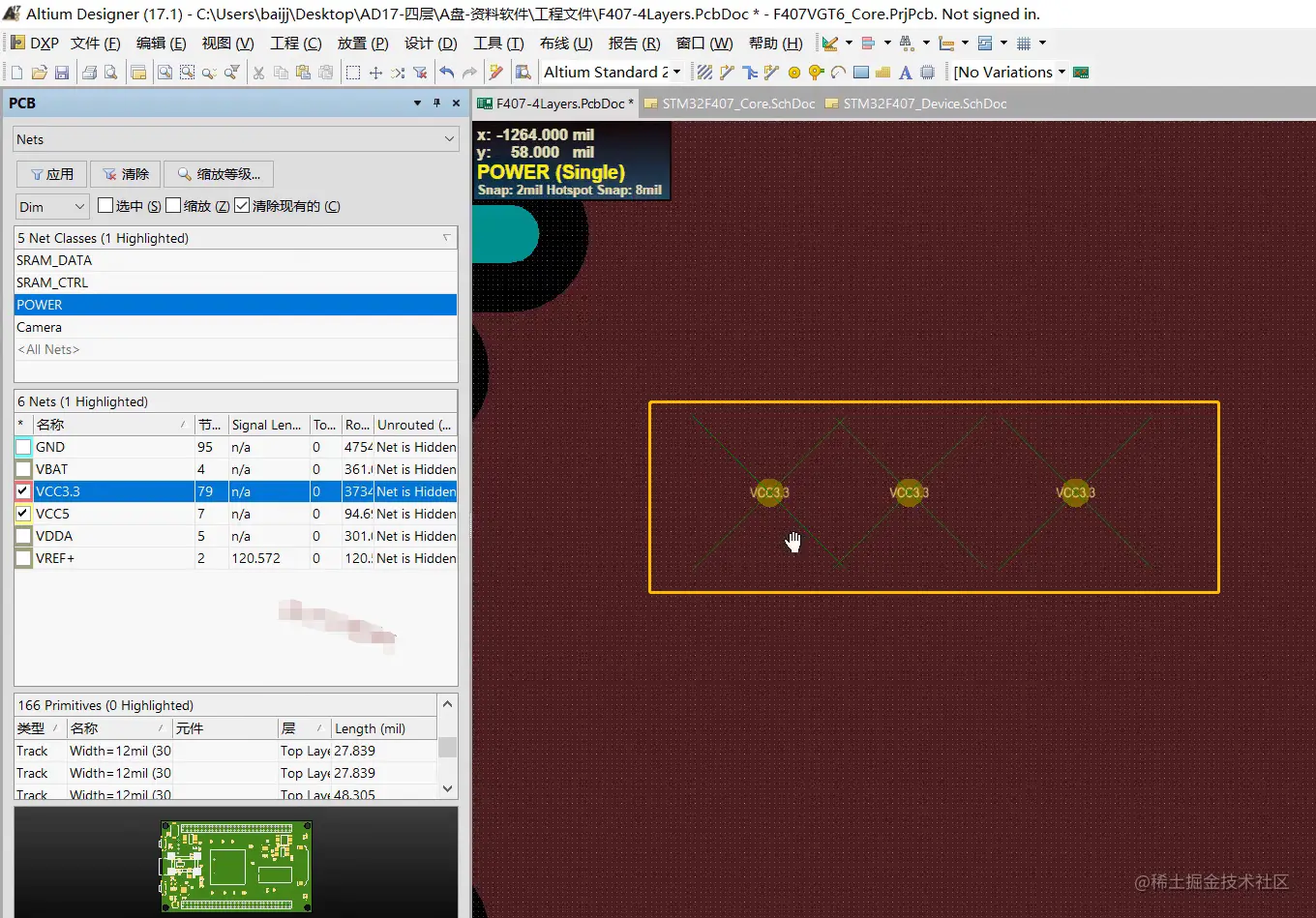Click the paste clipboard icon
Viewport: 1316px width, 918px height.
point(303,73)
